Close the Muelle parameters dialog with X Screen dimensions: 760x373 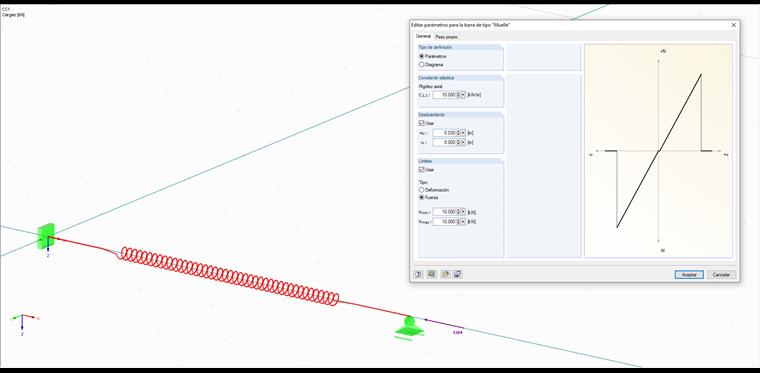733,25
